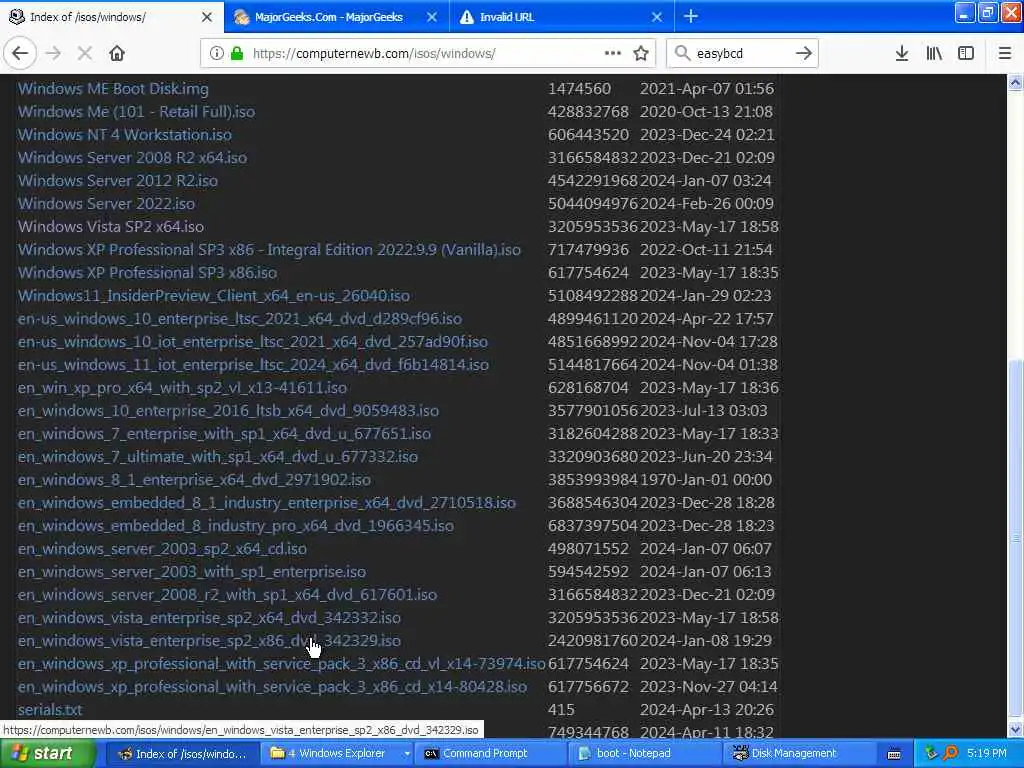Click Windows Server 2008 R2 x64.iso
Viewport: 1024px width, 768px height.
pos(133,157)
